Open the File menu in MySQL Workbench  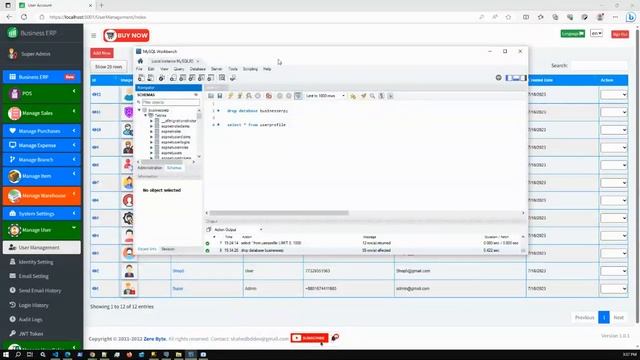139,69
